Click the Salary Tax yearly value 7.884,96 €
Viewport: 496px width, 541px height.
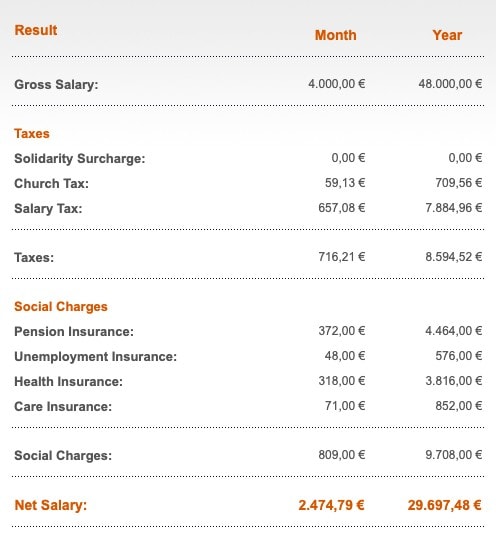454,208
